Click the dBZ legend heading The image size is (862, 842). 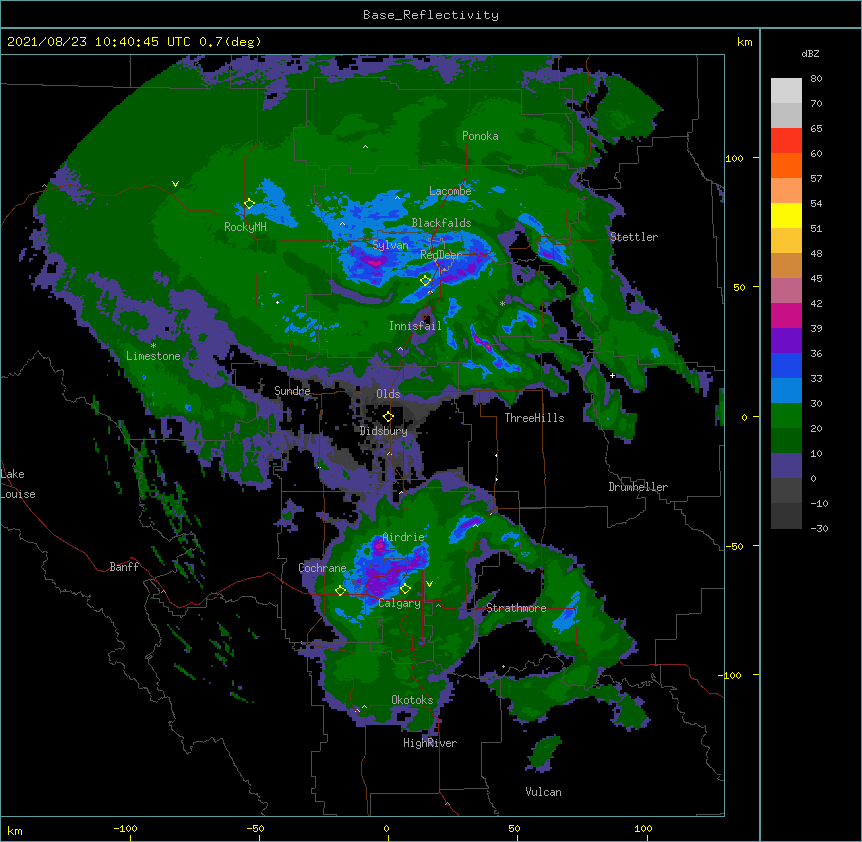[x=810, y=53]
